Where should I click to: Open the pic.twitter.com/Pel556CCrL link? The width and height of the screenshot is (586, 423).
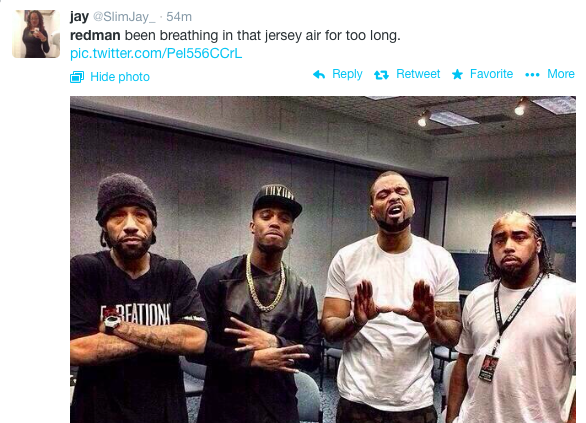pyautogui.click(x=156, y=53)
